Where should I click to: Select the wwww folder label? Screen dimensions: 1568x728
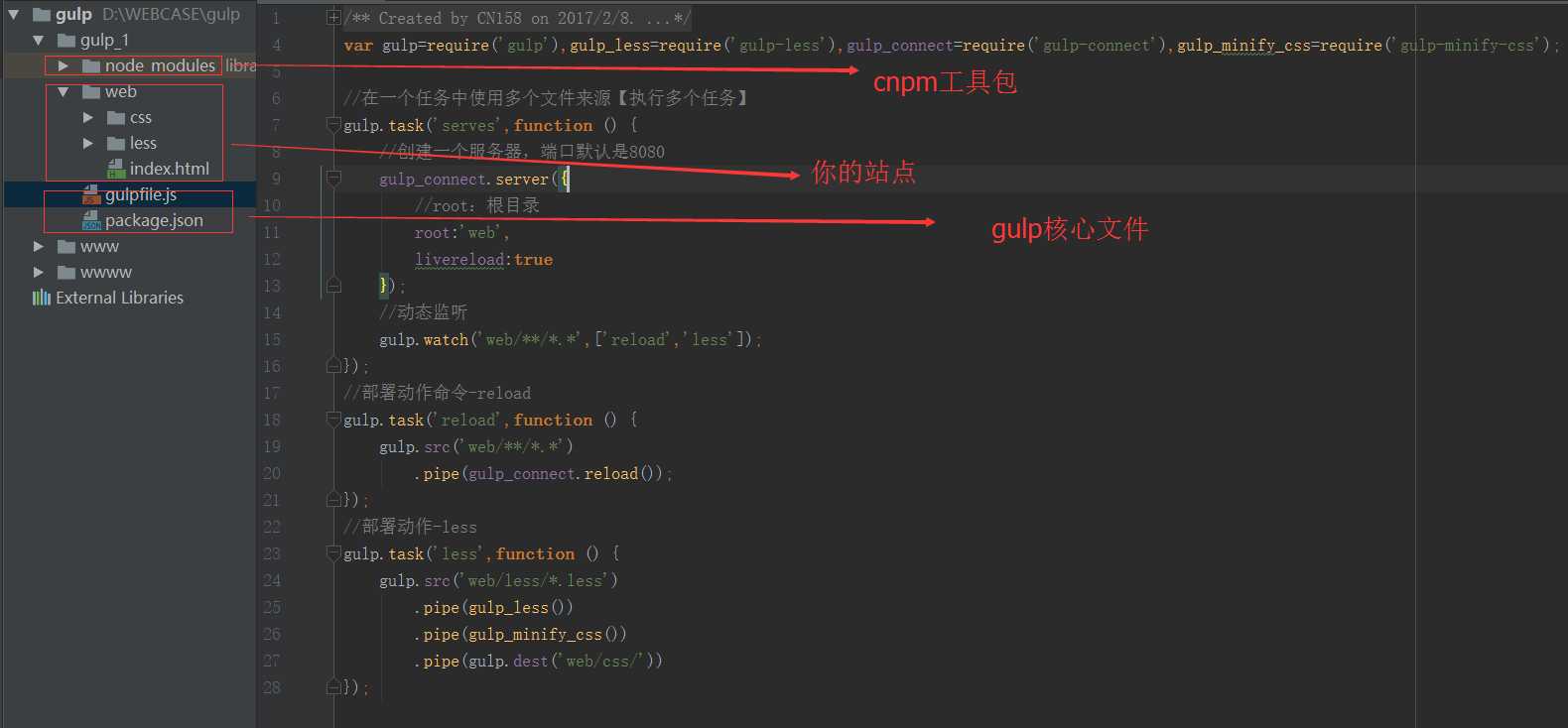[106, 273]
